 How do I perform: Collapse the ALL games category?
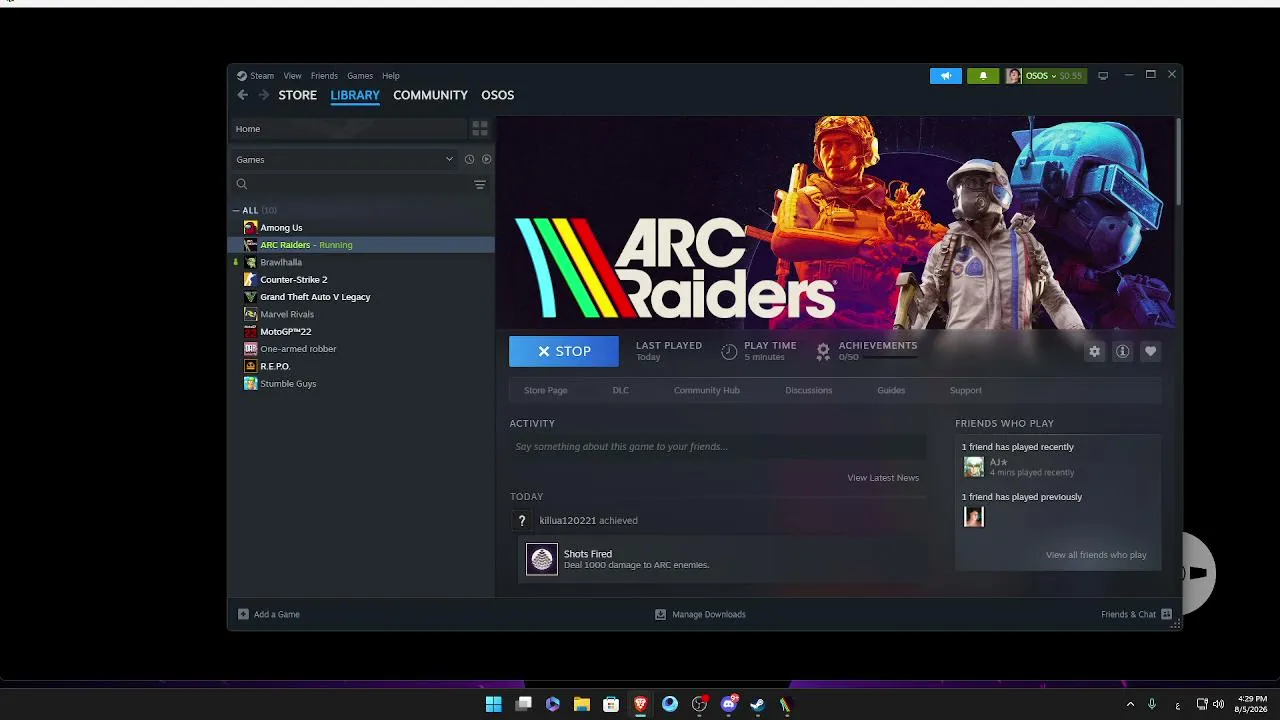[x=236, y=210]
